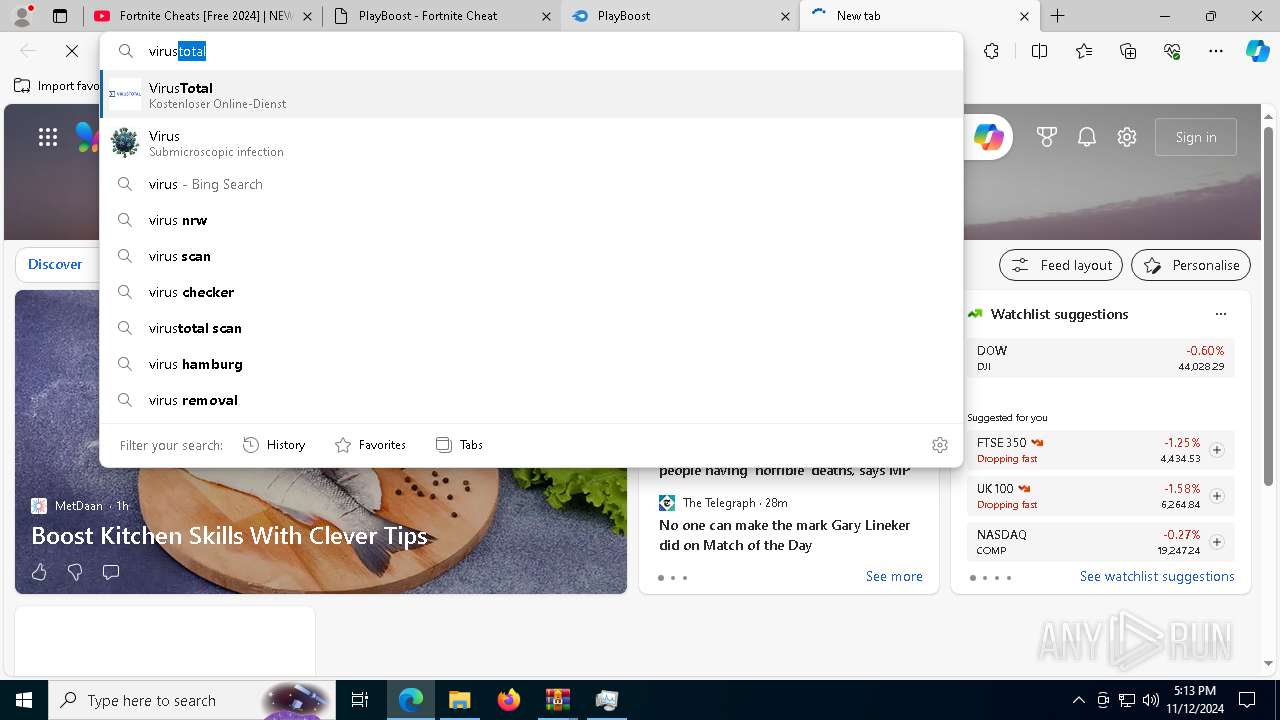Viewport: 1280px width, 720px height.
Task: Click the Sign in button
Action: pyautogui.click(x=1196, y=137)
